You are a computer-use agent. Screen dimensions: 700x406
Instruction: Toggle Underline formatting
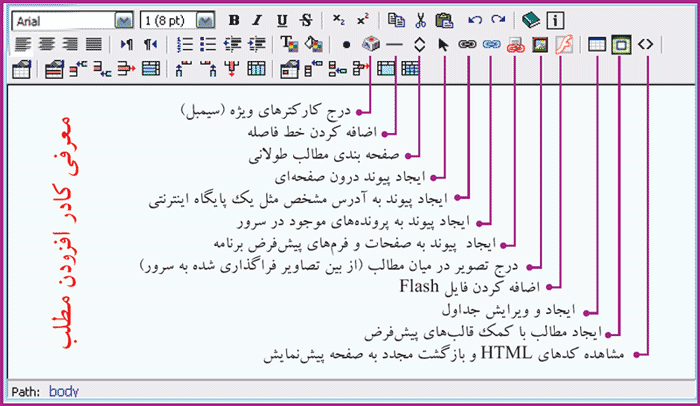(x=281, y=19)
